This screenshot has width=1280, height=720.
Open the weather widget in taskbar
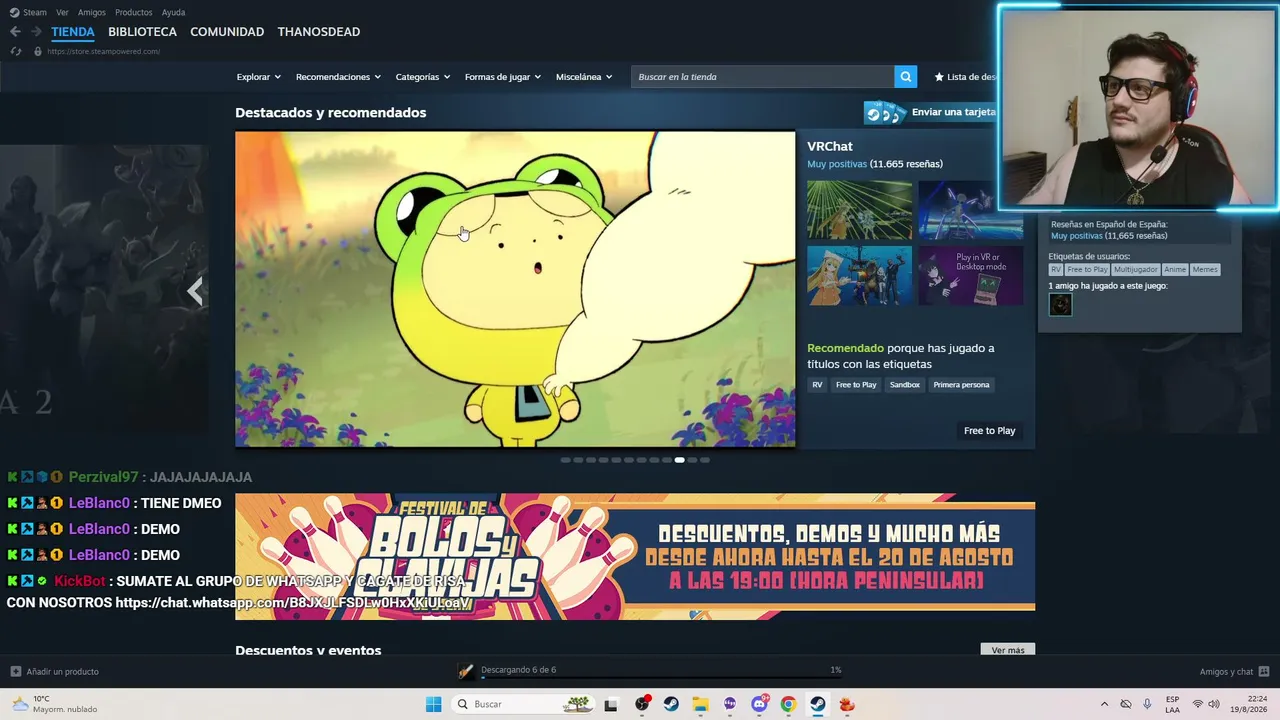(55, 704)
